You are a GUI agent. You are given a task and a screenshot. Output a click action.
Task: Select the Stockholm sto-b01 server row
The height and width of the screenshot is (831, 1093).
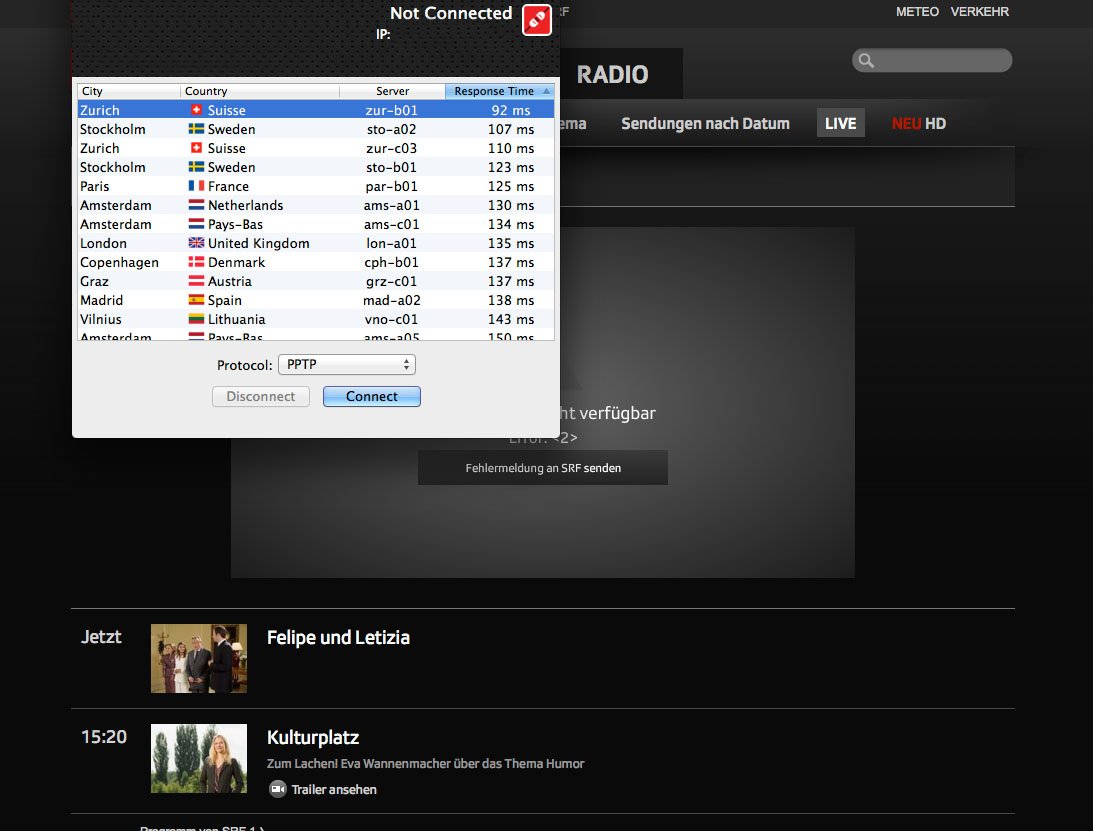pyautogui.click(x=316, y=167)
